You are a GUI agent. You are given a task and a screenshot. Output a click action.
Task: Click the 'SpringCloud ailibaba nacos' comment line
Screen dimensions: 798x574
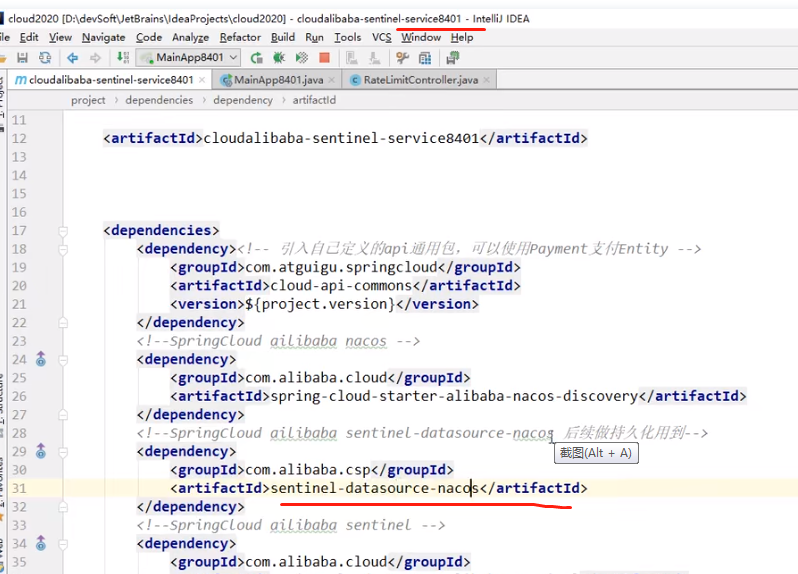(278, 341)
